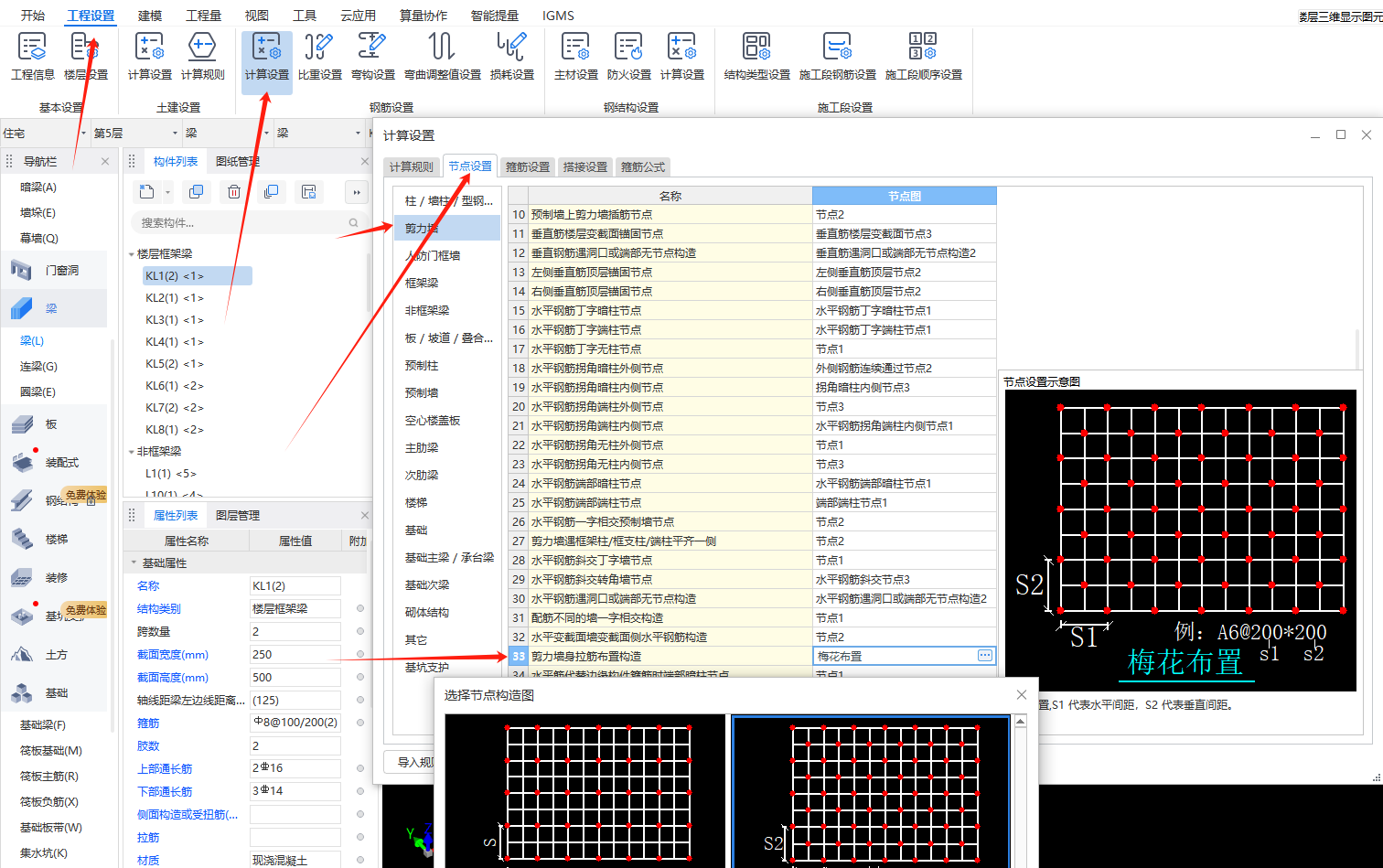Click new component icon in 构件列表 toolbar
Screen dimensions: 1383x868
coord(147,191)
